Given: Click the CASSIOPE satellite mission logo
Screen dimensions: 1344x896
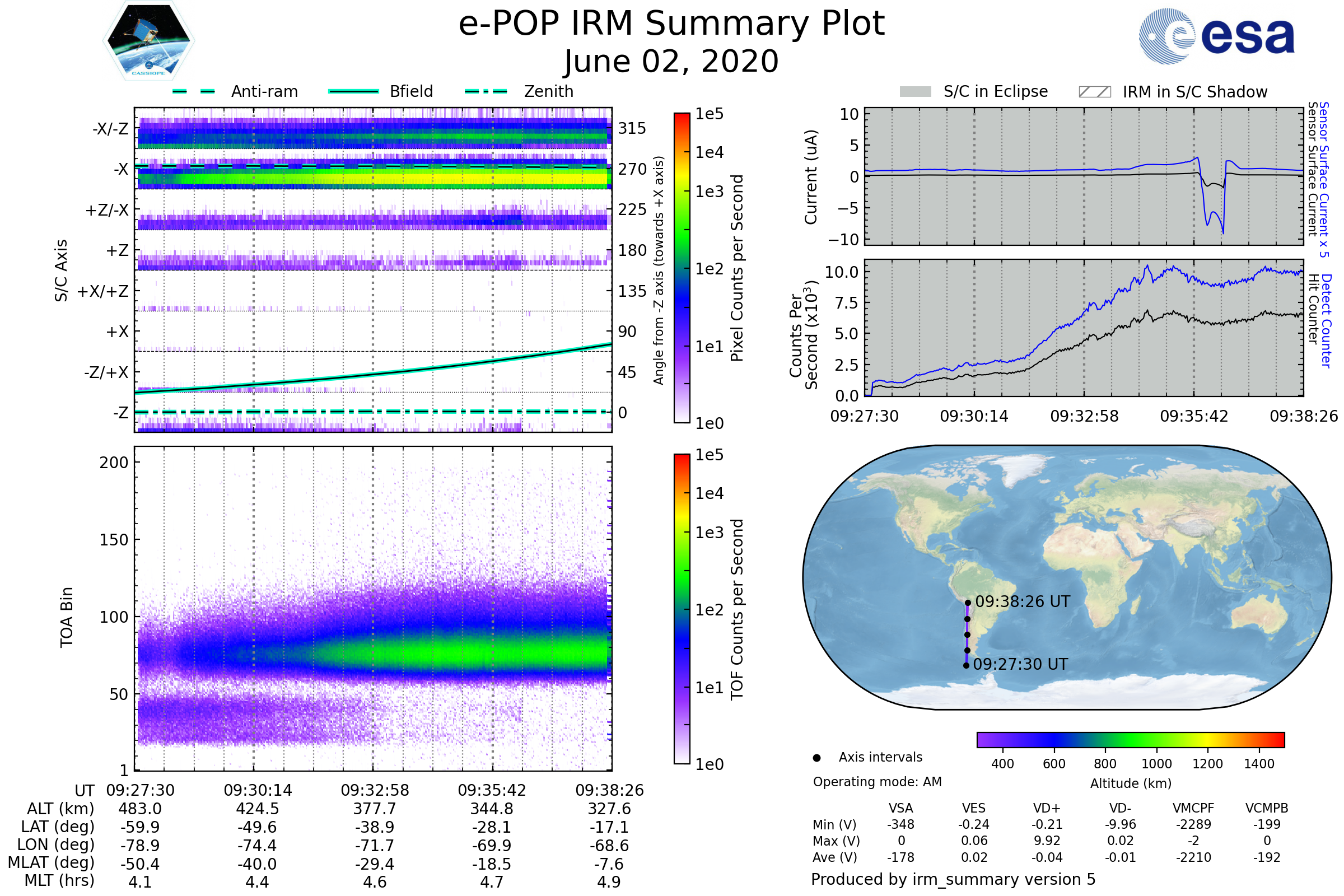Looking at the screenshot, I should [x=148, y=41].
